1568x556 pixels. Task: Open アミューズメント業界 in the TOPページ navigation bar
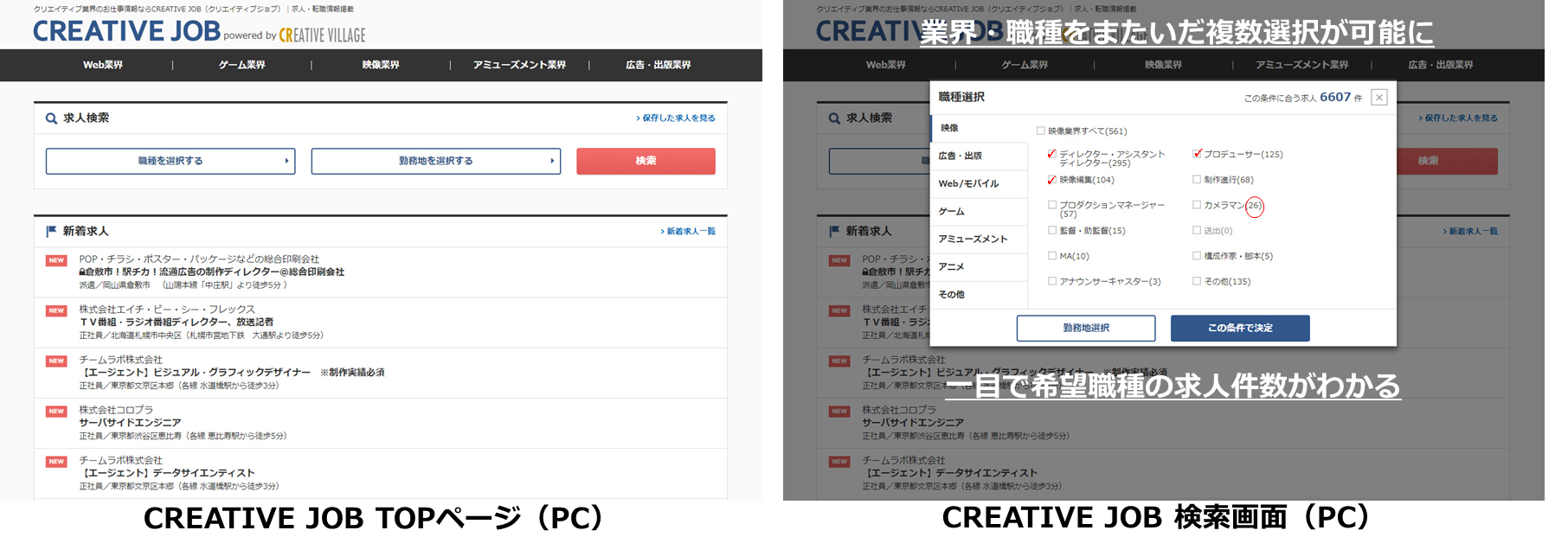(519, 65)
